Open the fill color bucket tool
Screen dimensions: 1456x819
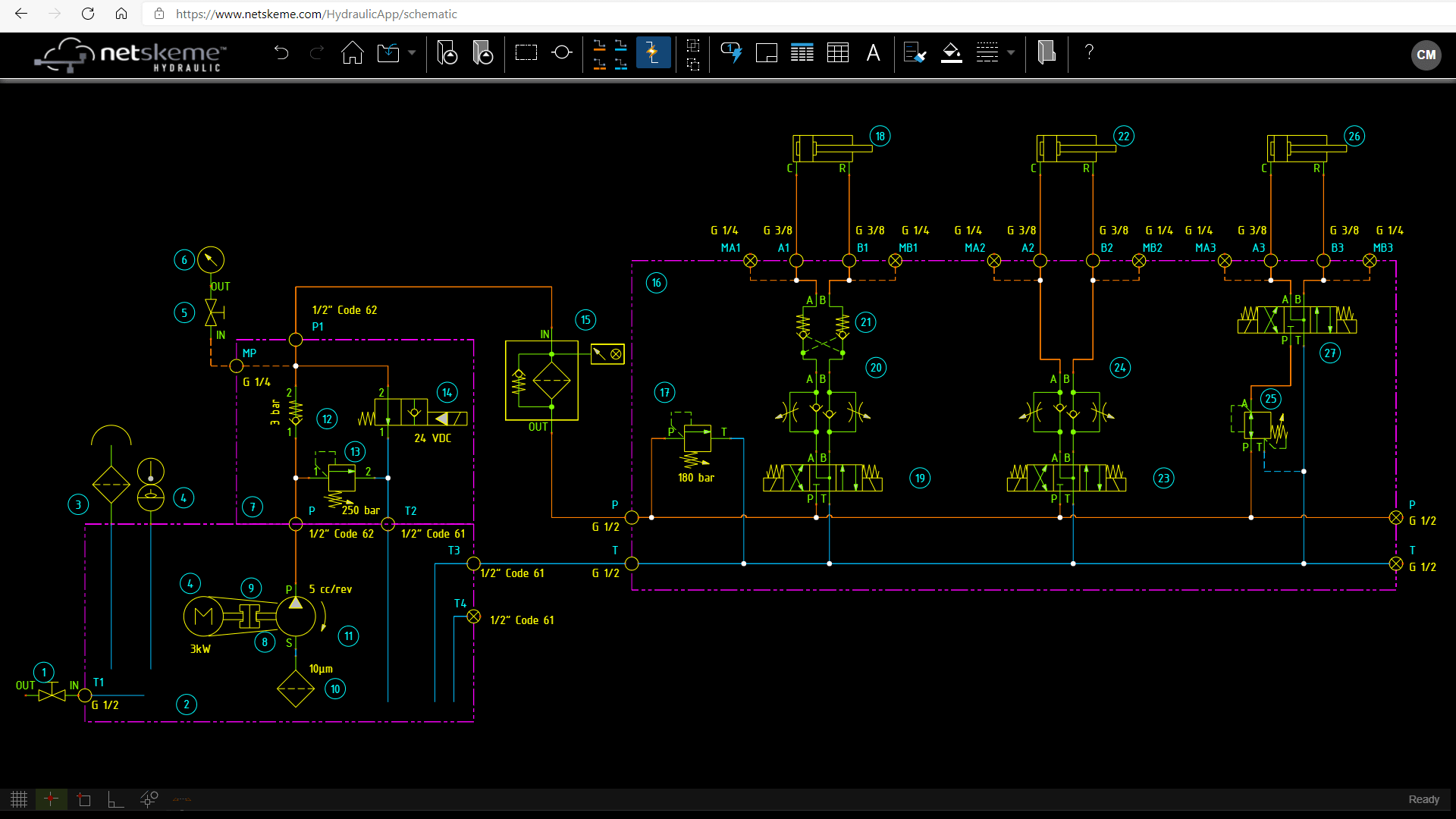click(952, 52)
